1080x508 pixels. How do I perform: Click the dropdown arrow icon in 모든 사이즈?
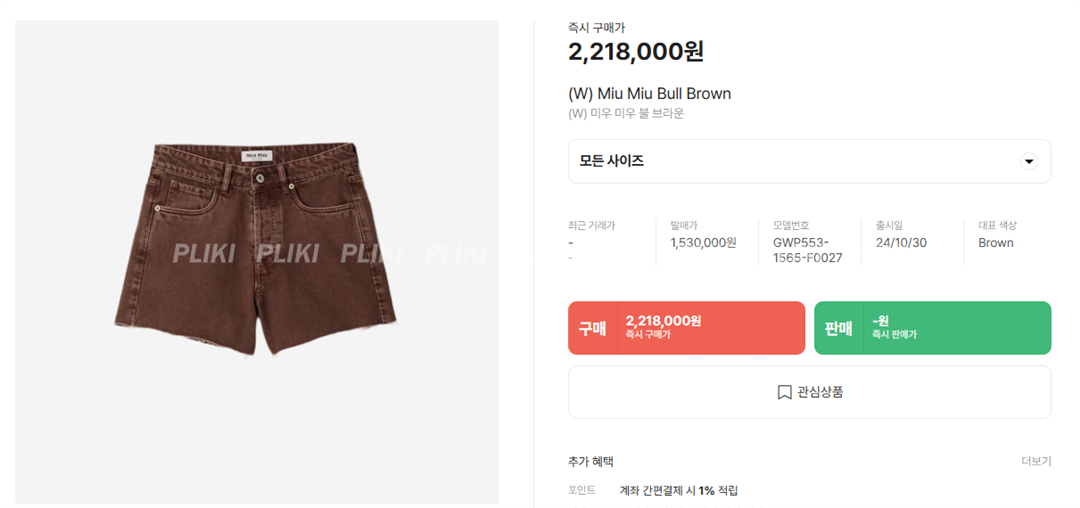pyautogui.click(x=1029, y=162)
